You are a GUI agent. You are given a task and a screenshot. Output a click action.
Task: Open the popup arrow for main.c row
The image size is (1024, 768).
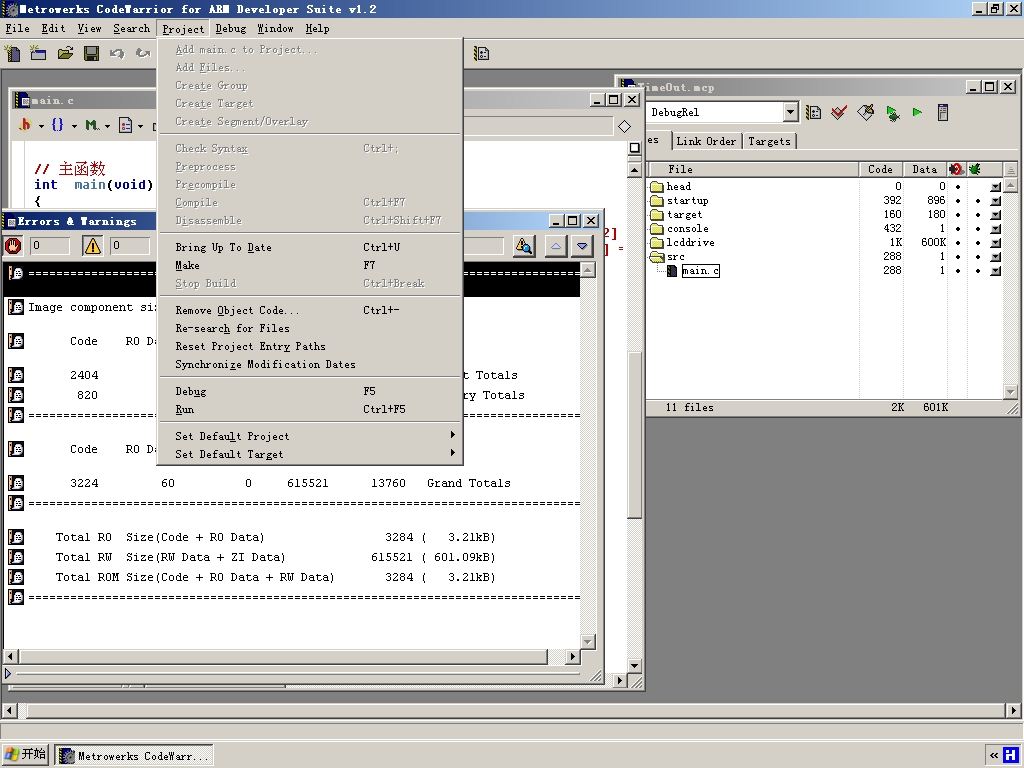(x=995, y=270)
